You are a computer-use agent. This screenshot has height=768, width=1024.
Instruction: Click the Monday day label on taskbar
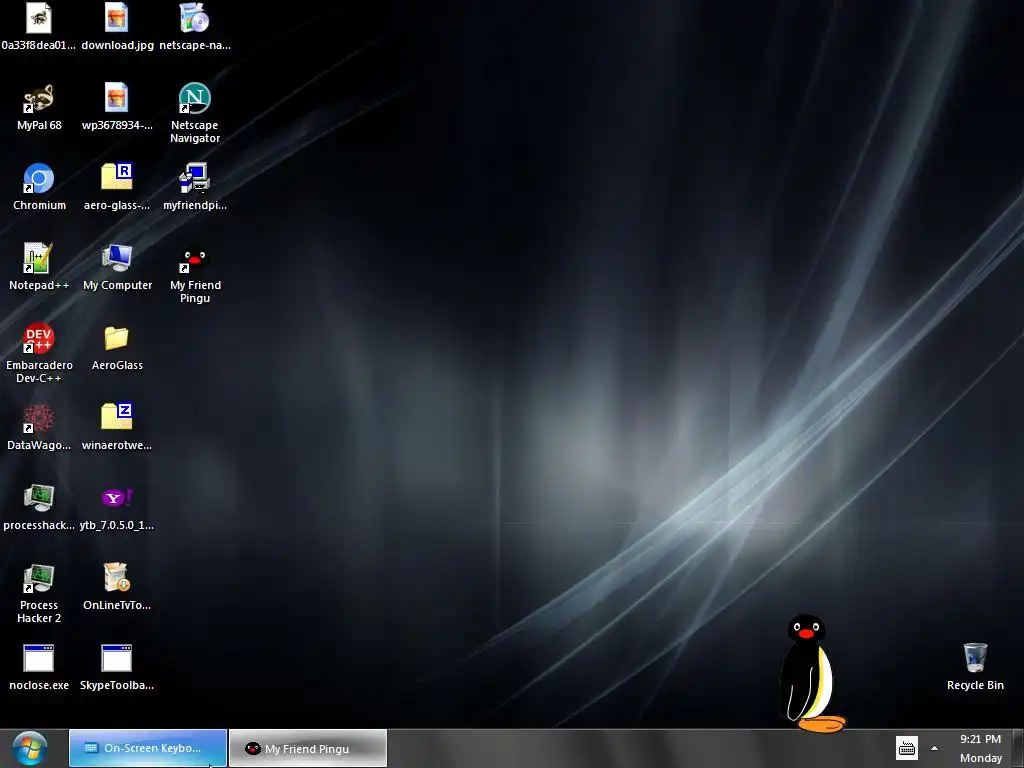coord(981,758)
